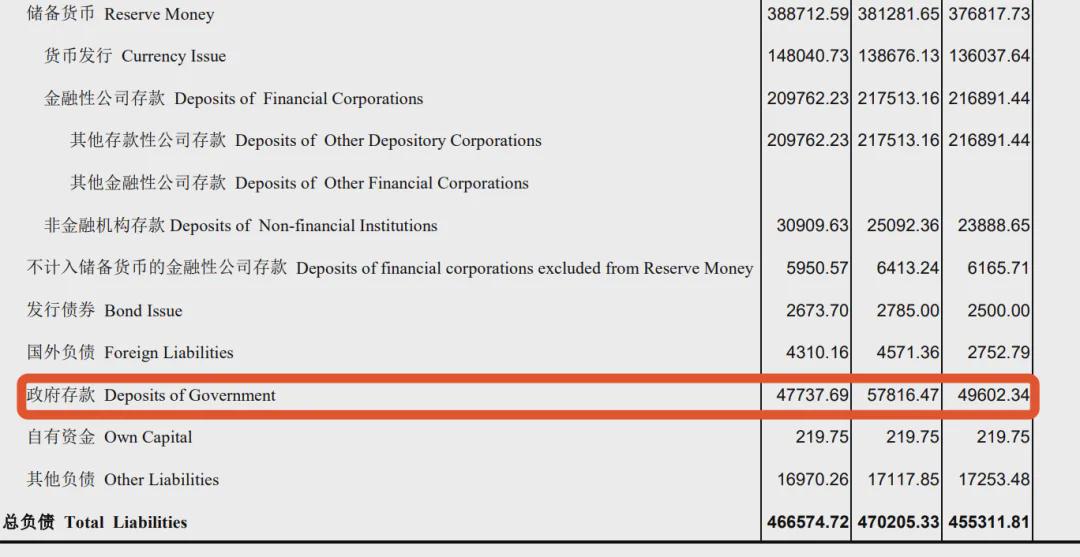Click the Reserve Money row label
This screenshot has width=1080, height=557.
[x=121, y=14]
